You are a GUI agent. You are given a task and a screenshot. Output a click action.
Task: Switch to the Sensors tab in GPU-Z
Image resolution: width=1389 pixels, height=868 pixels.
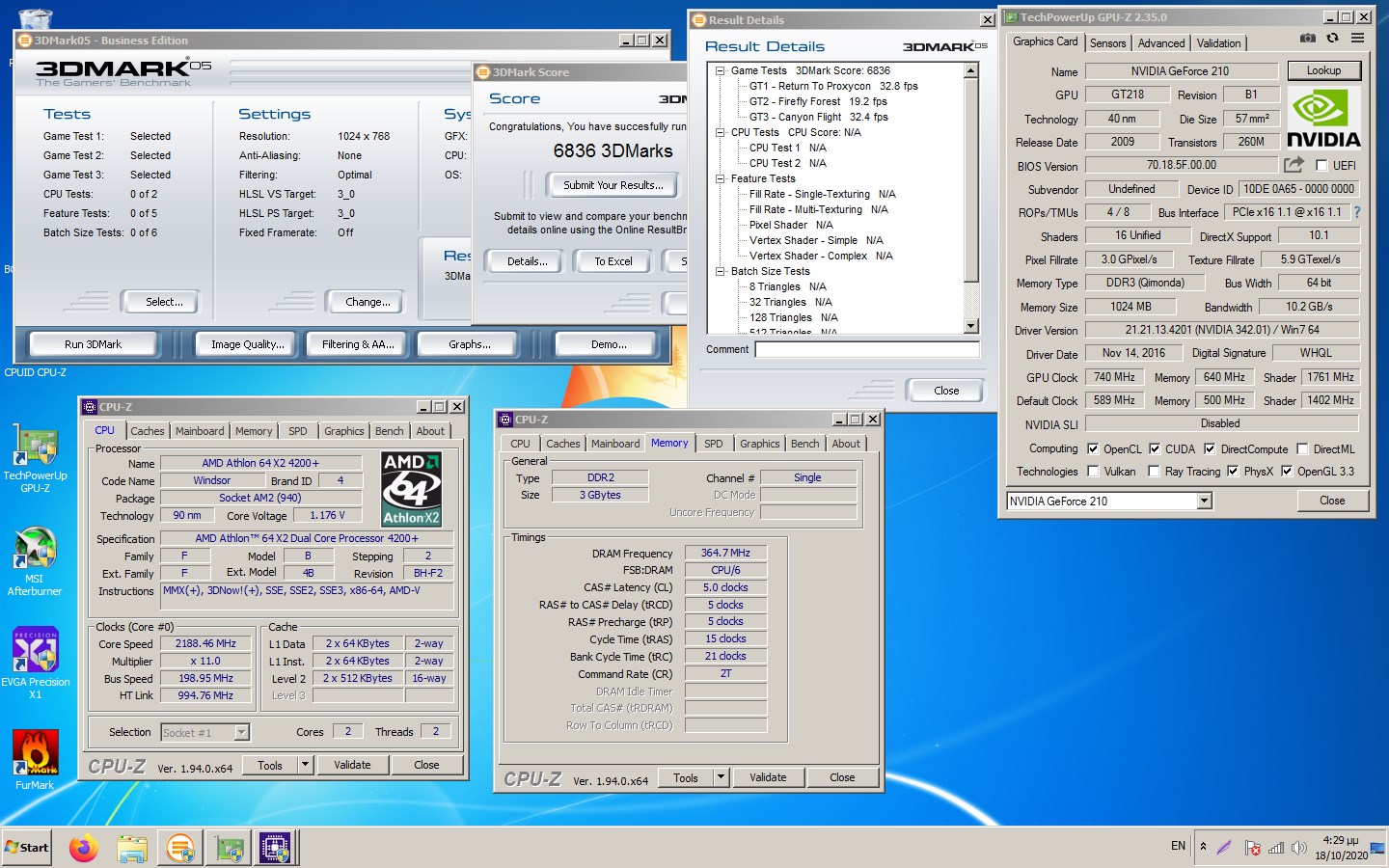coord(1107,43)
